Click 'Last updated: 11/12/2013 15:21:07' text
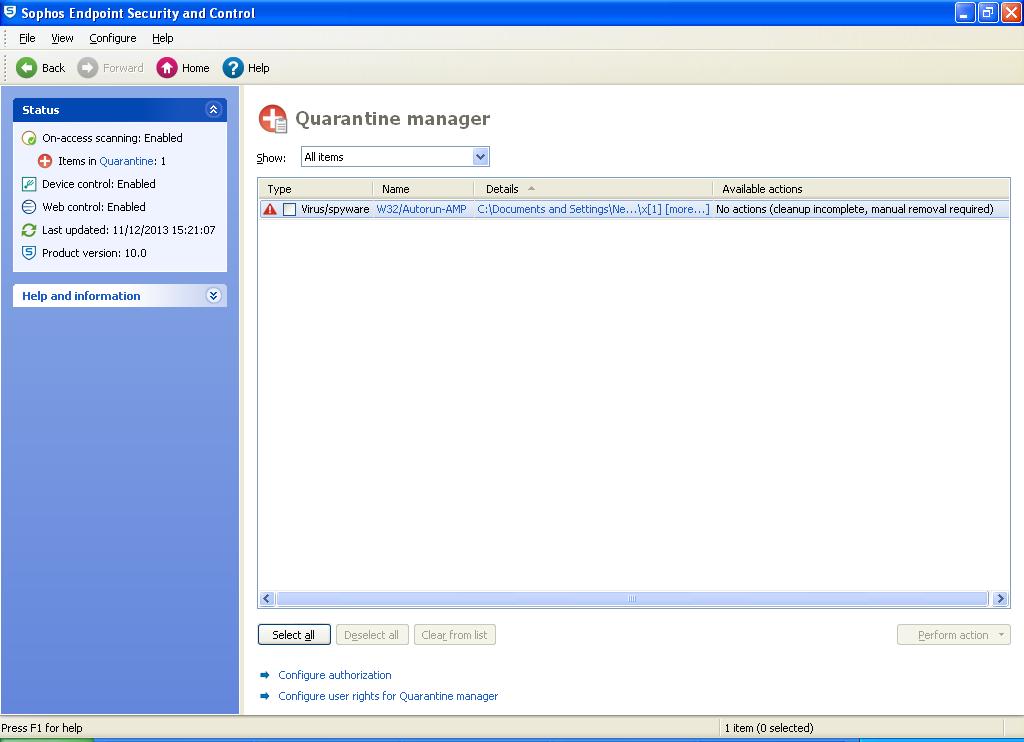This screenshot has height=742, width=1024. [x=129, y=230]
